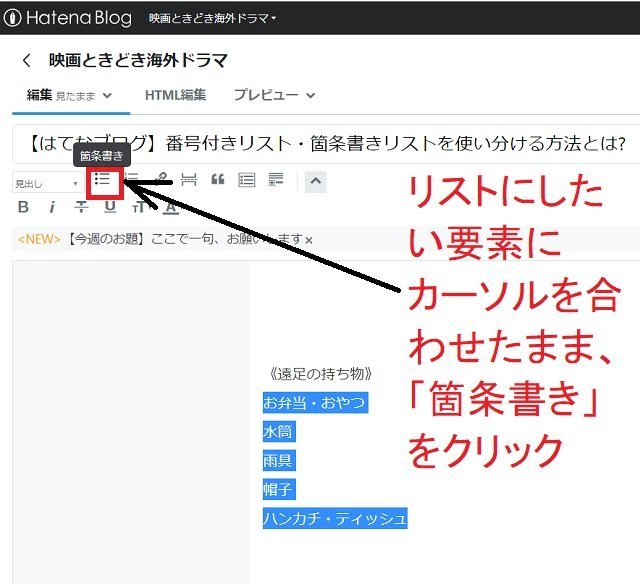Go back with the left arrow
The width and height of the screenshot is (640, 584).
27,60
